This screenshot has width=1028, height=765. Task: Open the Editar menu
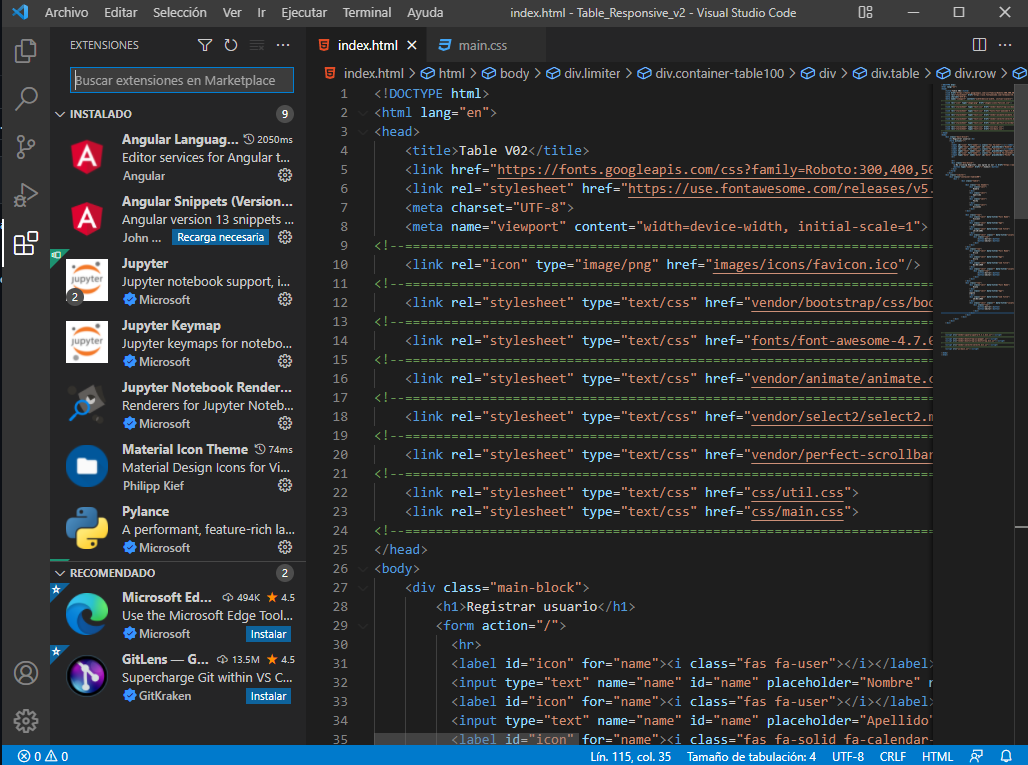coord(121,12)
